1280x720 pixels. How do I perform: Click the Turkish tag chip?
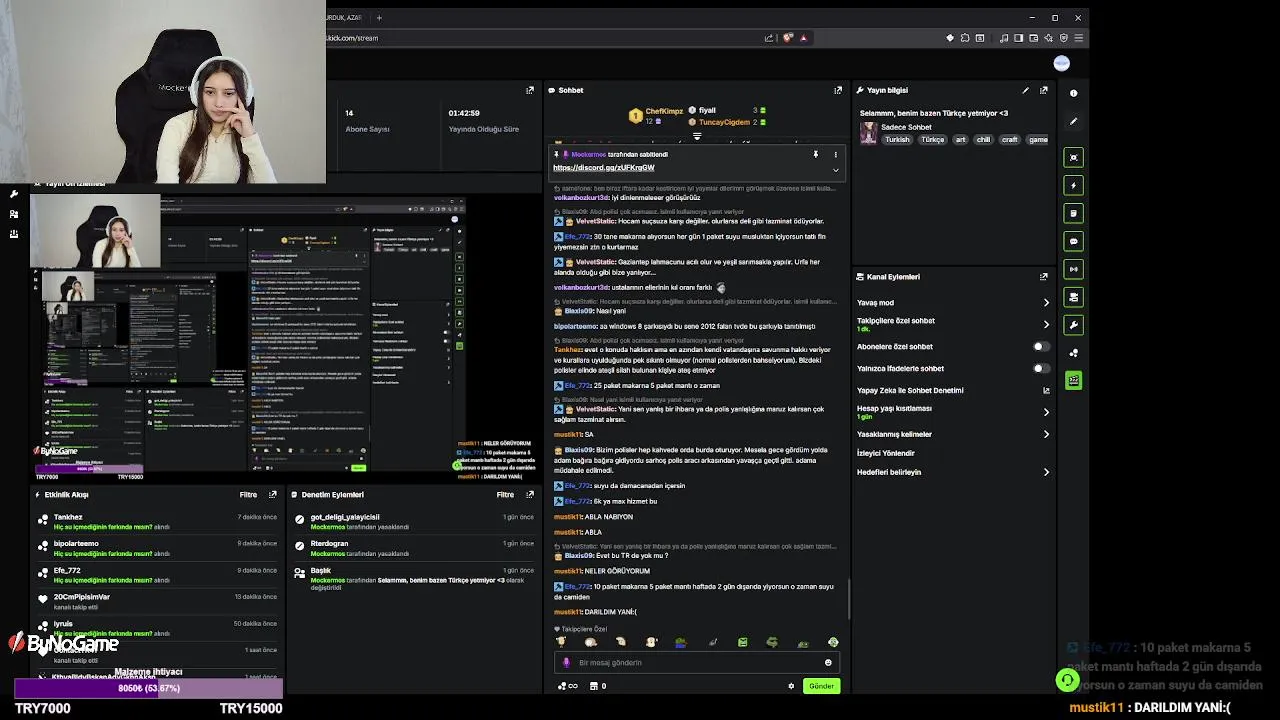click(897, 139)
